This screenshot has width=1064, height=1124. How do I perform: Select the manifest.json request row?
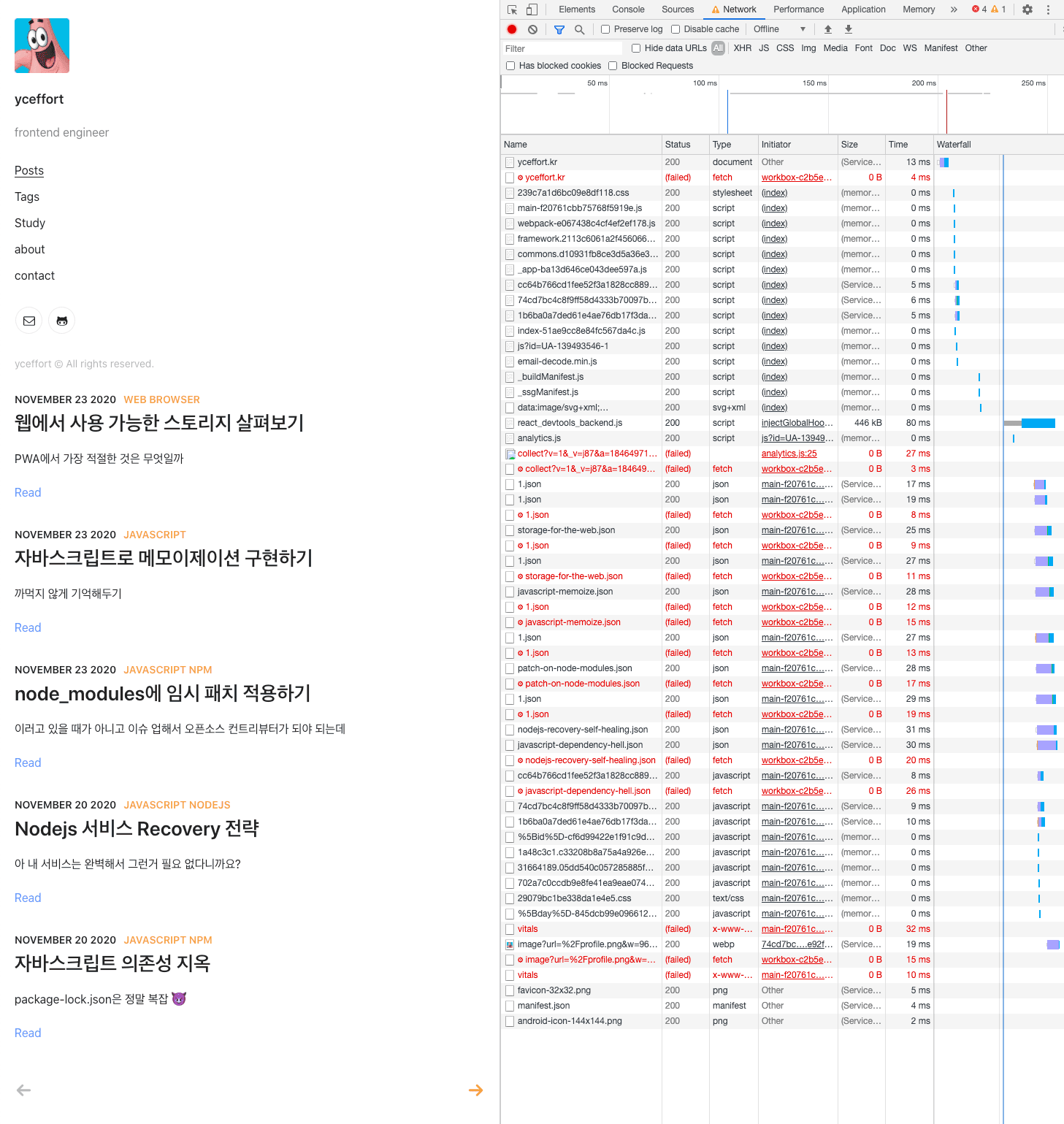point(781,1006)
